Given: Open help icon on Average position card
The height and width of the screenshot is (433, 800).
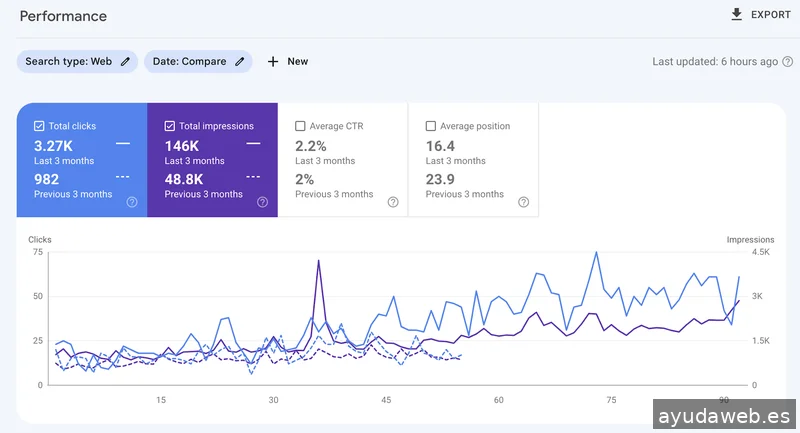Looking at the screenshot, I should point(523,202).
